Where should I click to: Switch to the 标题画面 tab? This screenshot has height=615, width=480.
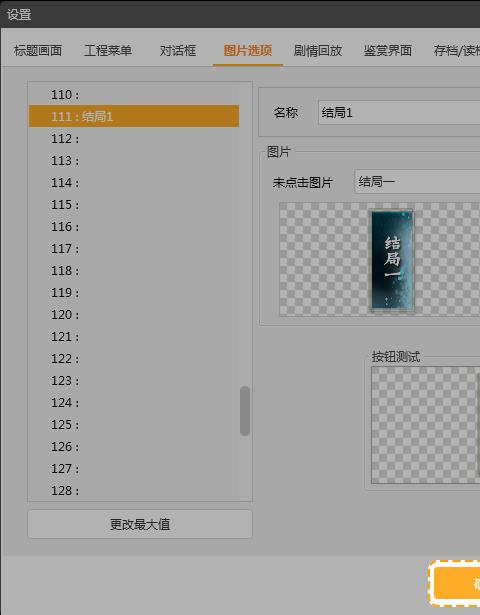click(38, 51)
